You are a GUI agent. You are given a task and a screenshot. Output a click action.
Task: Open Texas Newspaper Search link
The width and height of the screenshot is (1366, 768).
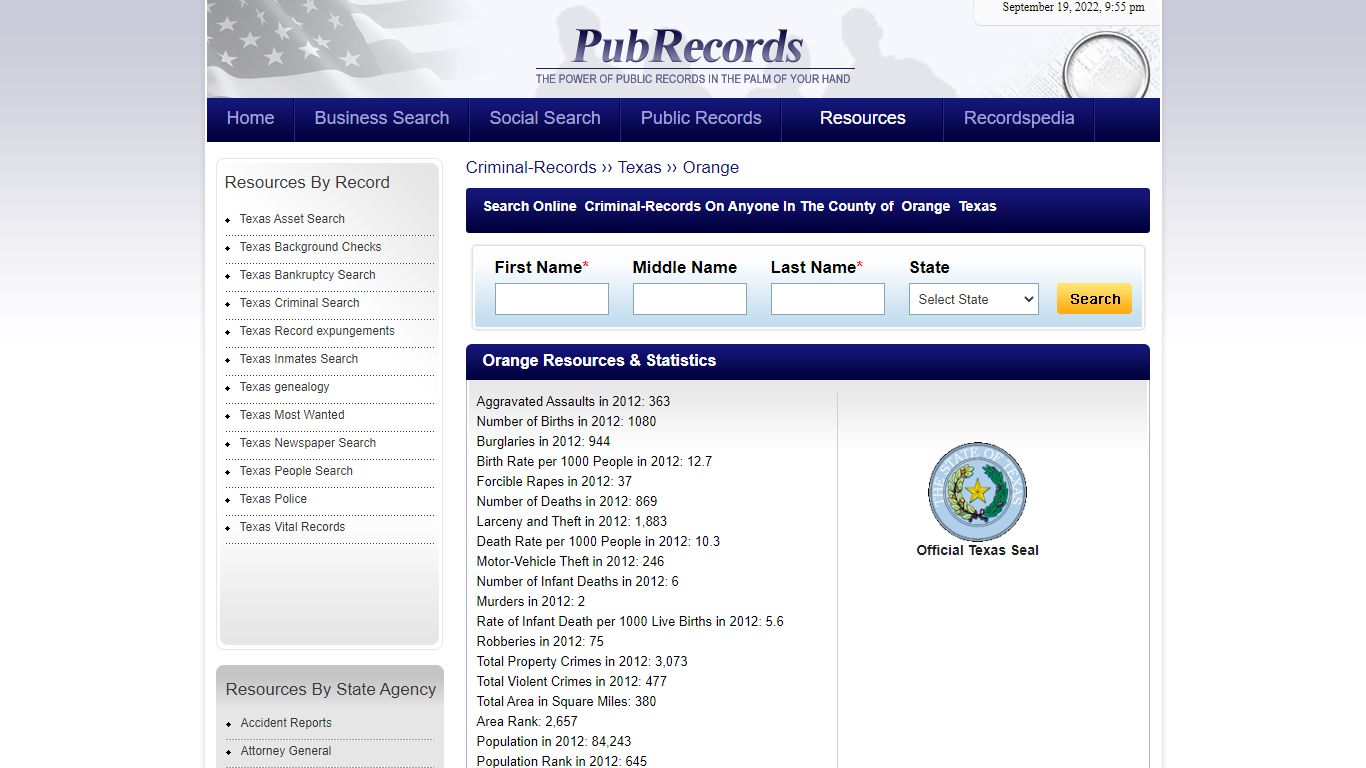[x=308, y=443]
